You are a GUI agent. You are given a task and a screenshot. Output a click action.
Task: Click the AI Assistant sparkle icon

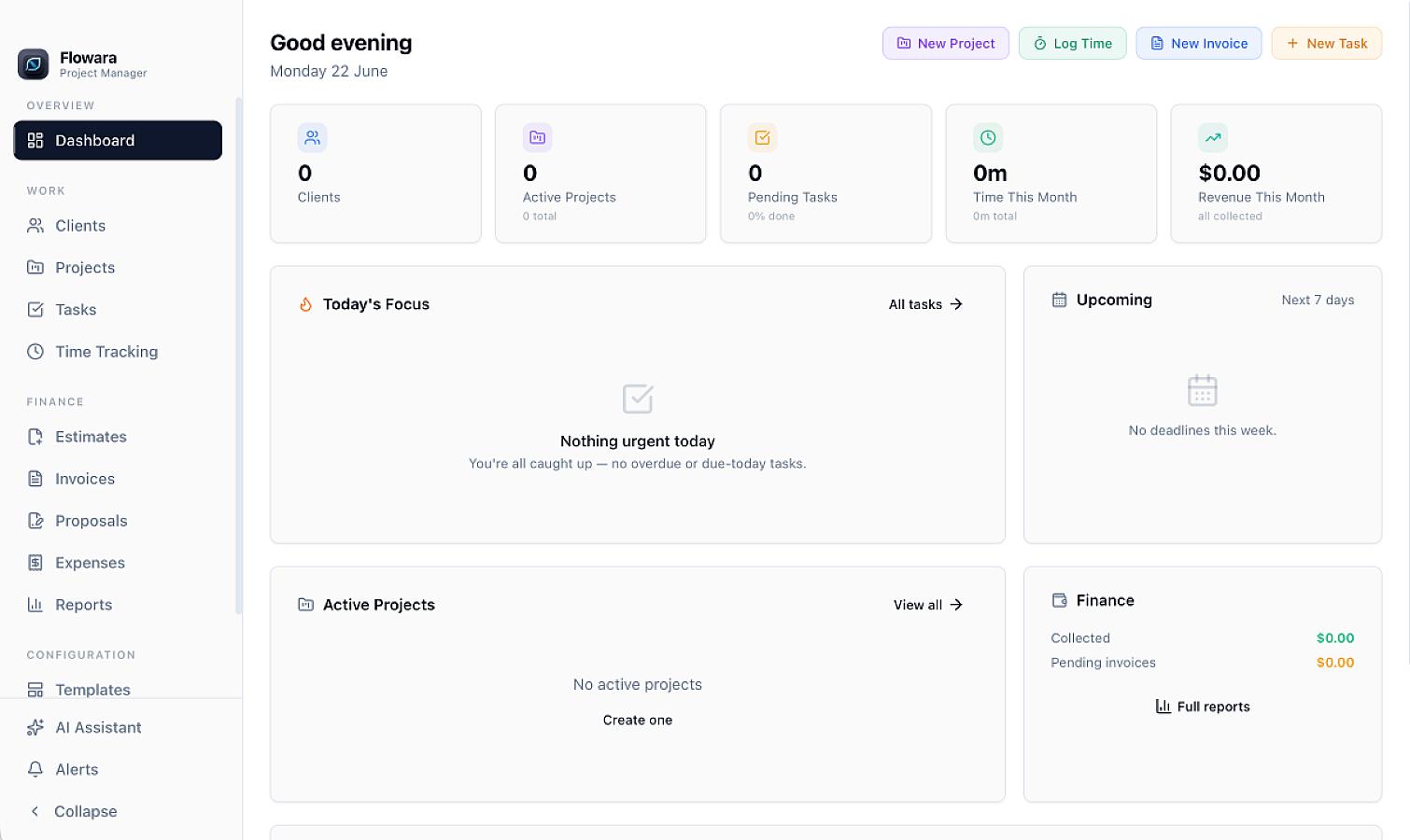35,727
